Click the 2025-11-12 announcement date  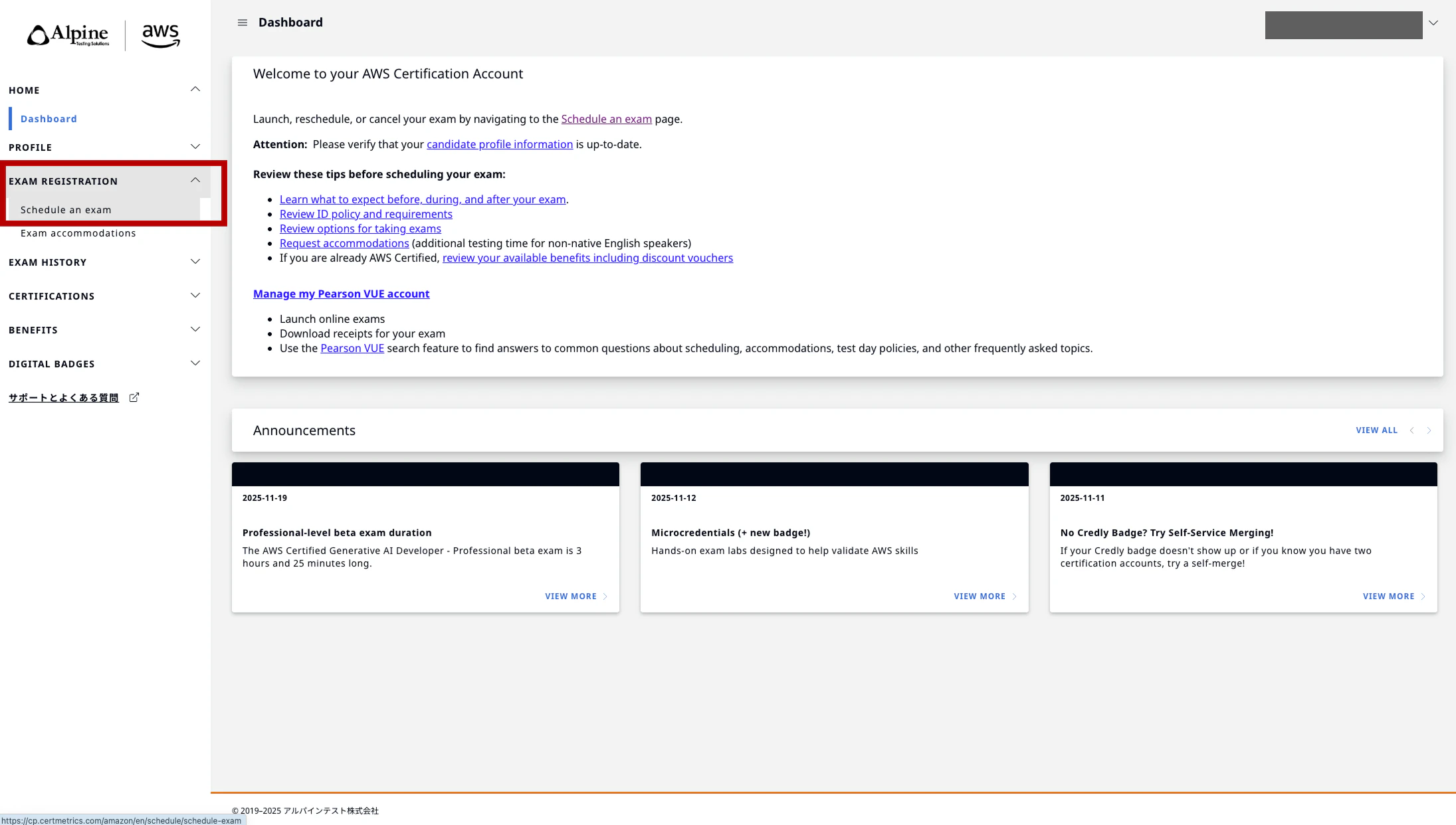coord(674,498)
